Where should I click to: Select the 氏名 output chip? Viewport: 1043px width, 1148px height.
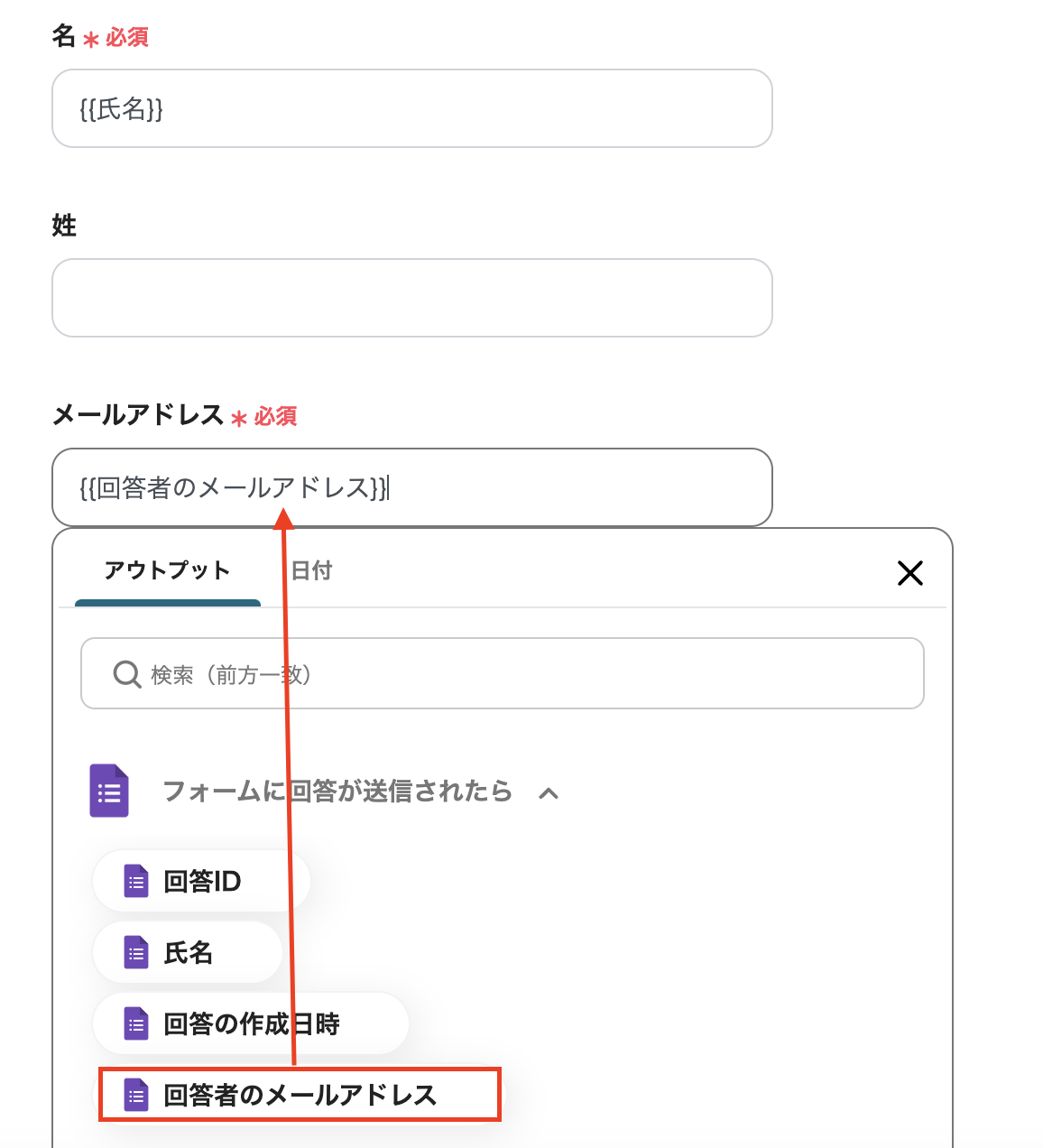(x=187, y=951)
